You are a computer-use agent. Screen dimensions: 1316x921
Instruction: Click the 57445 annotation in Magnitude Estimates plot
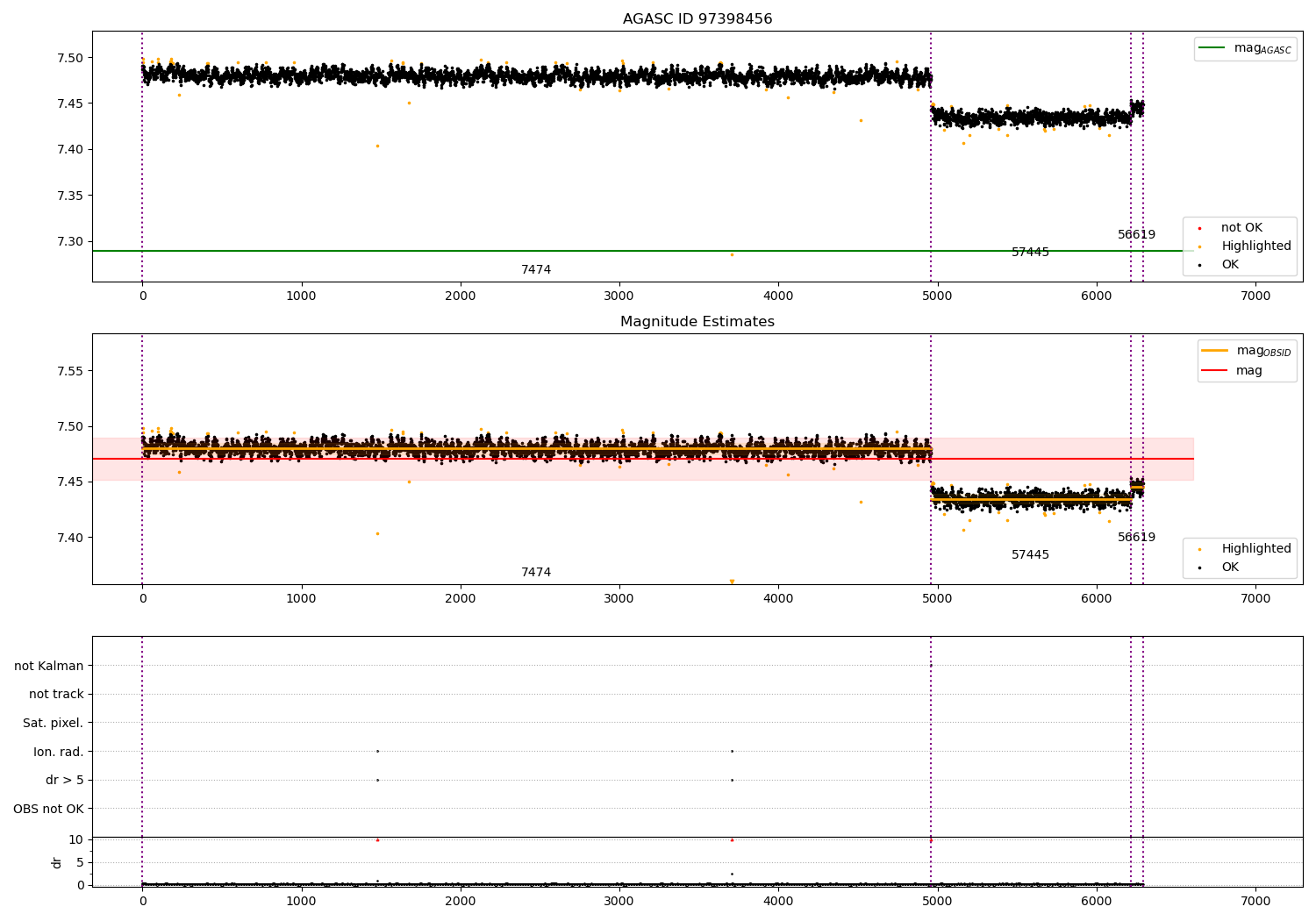coord(1030,555)
